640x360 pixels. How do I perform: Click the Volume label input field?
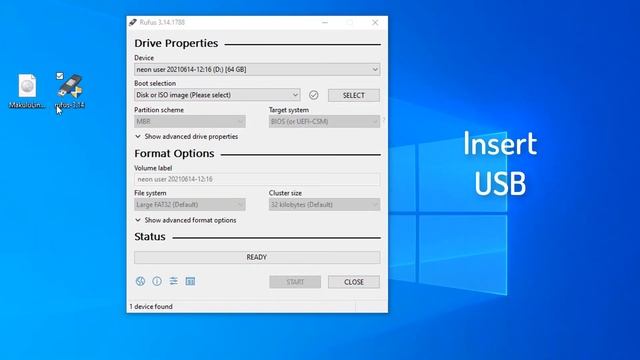tap(257, 179)
